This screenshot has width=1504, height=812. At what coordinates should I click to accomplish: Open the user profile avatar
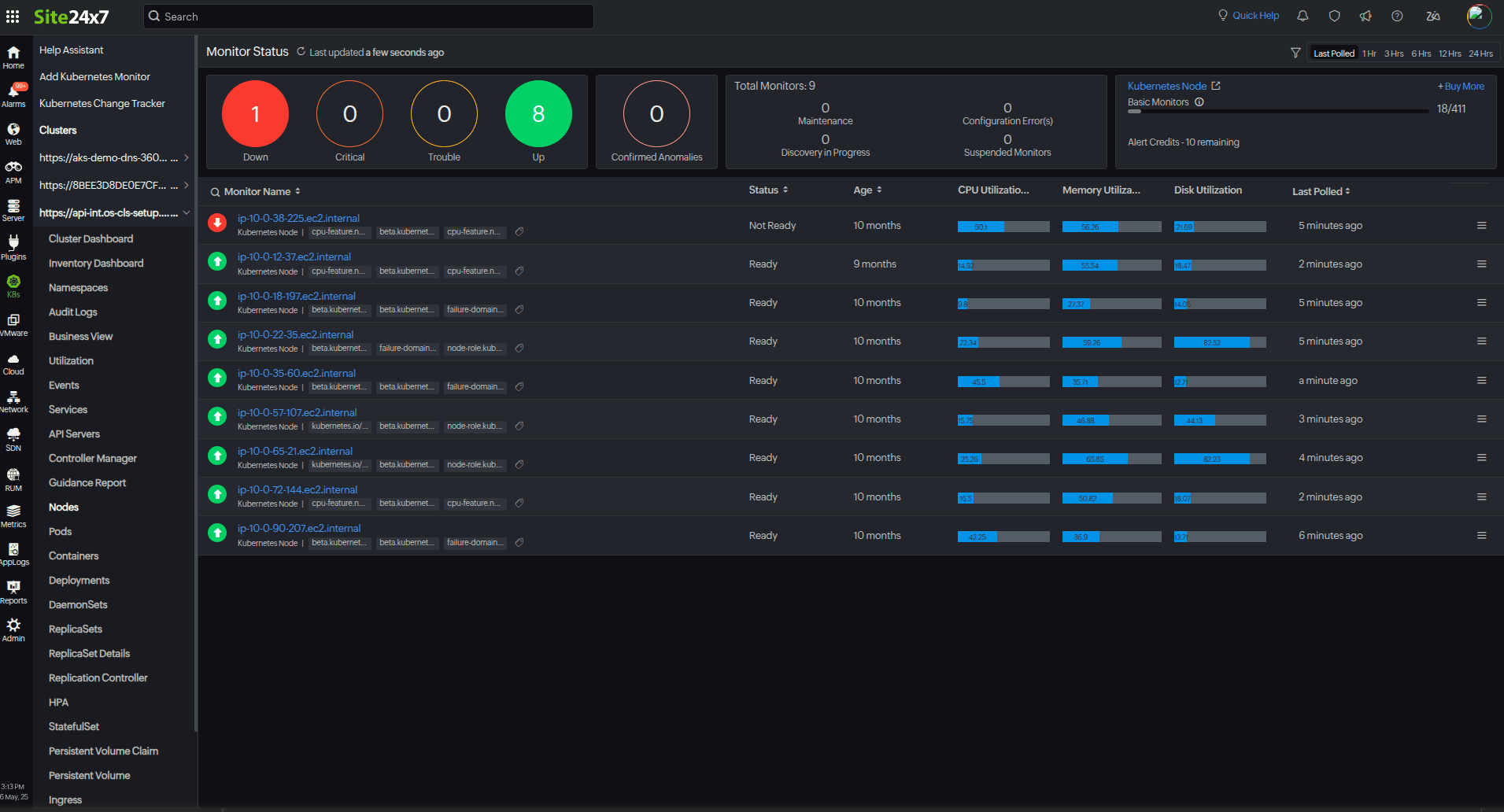(x=1480, y=16)
